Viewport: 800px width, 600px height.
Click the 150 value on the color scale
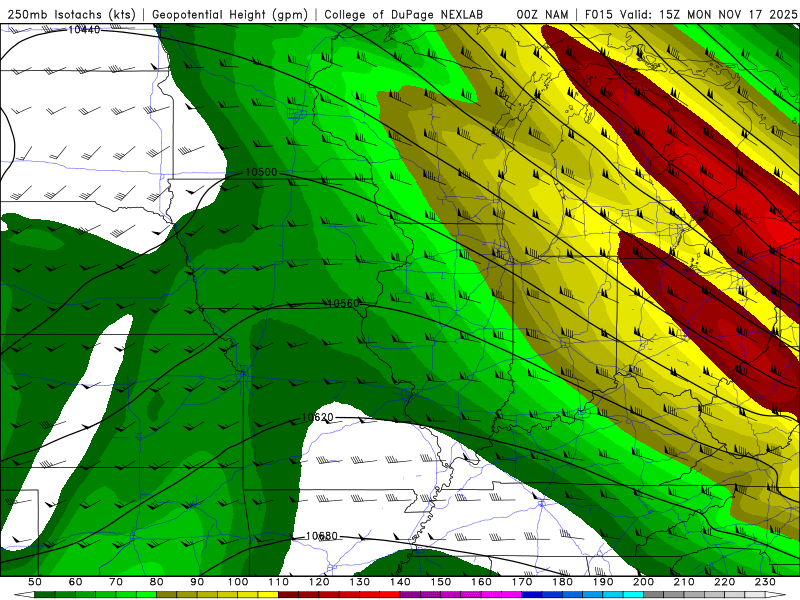tap(441, 582)
